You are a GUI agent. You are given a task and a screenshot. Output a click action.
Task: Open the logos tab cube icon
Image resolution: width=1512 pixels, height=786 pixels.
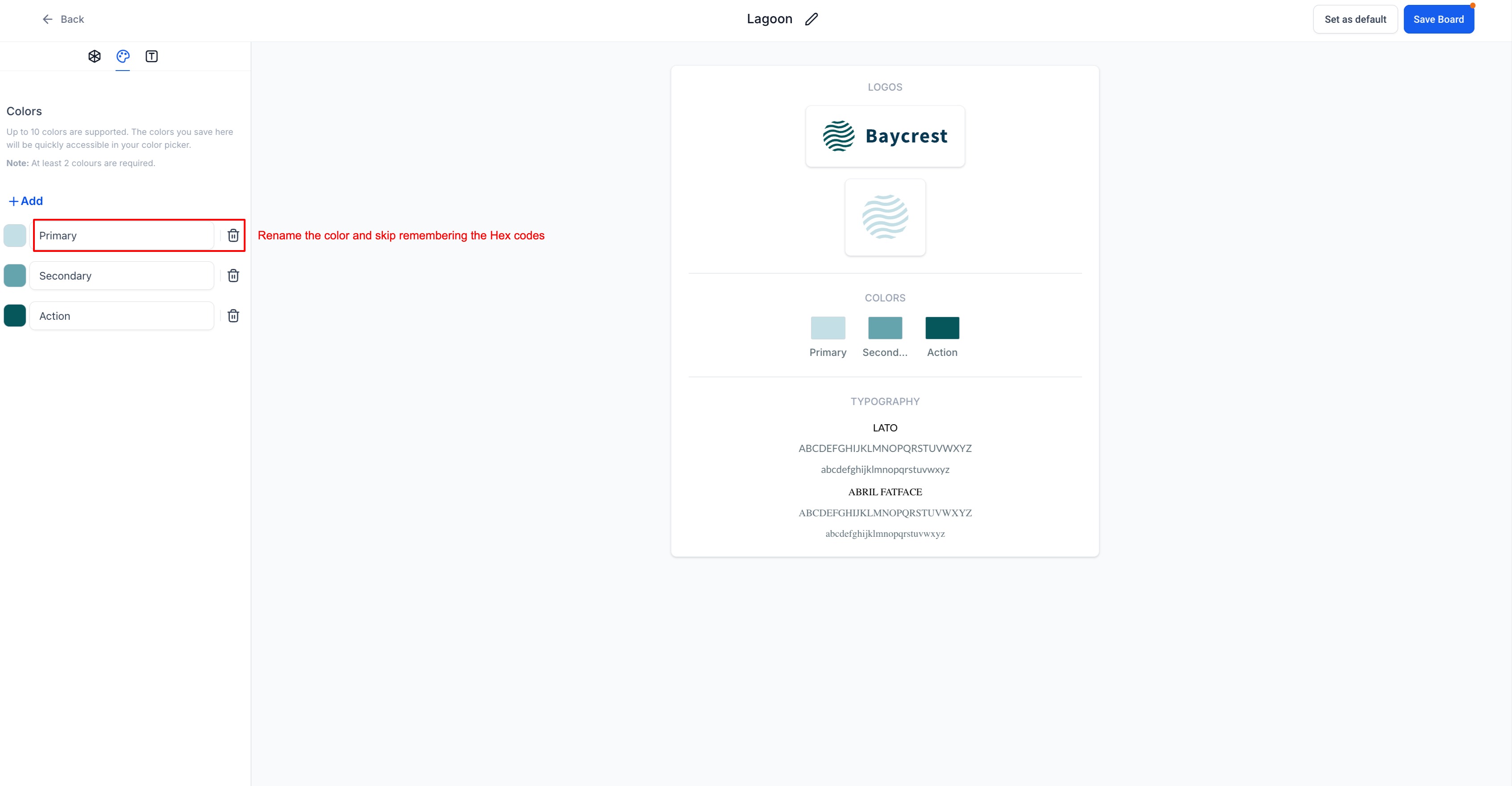95,56
